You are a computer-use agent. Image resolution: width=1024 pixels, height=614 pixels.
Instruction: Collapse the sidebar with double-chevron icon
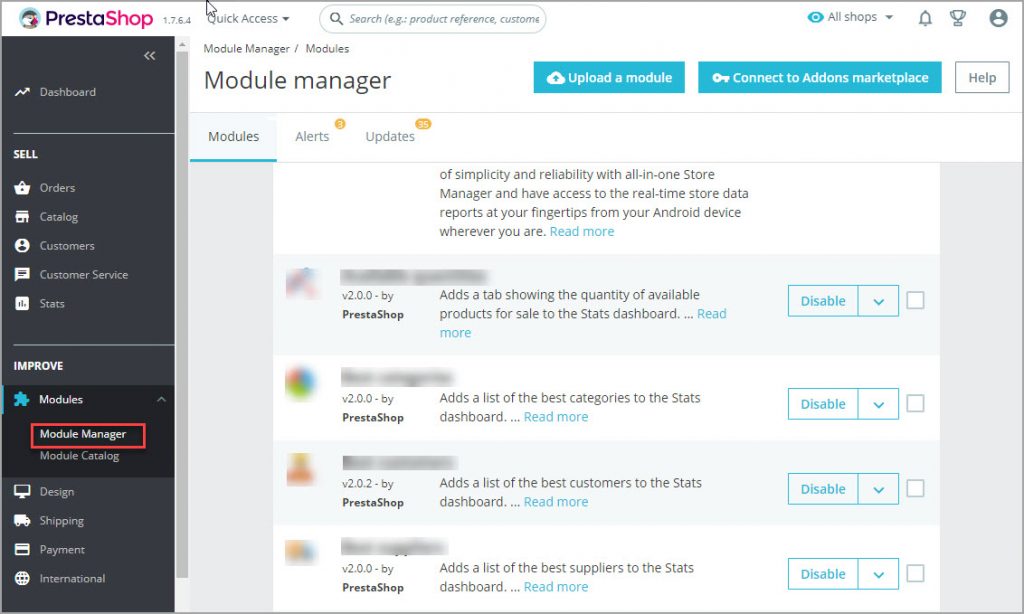(x=150, y=56)
